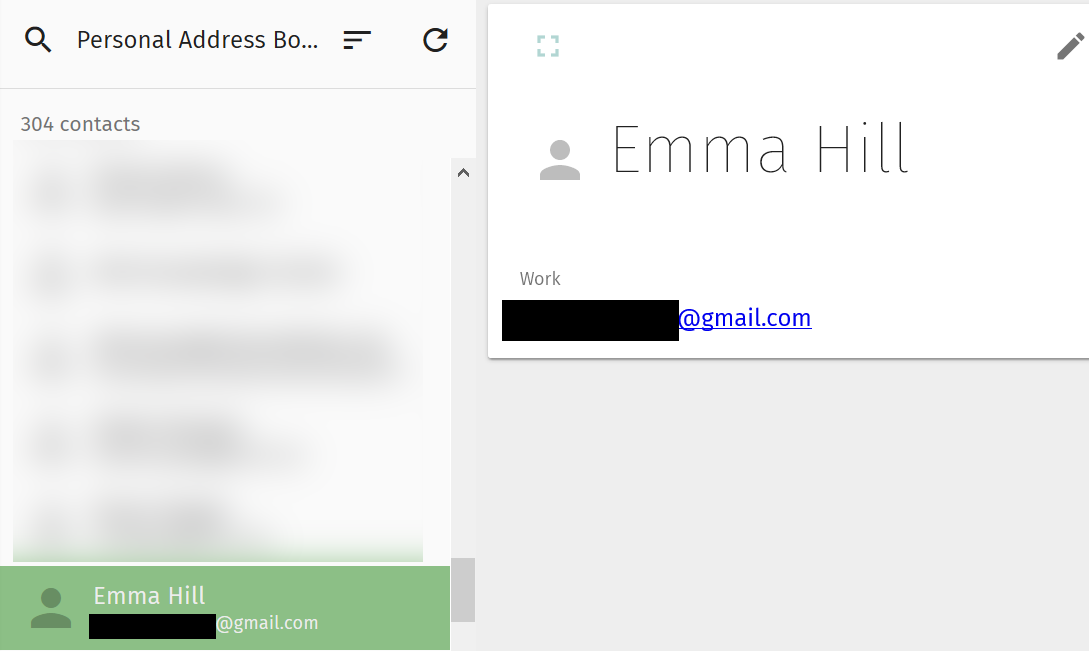Click the large avatar beside Emma Hill heading
Viewport: 1089px width, 651px height.
pyautogui.click(x=560, y=160)
